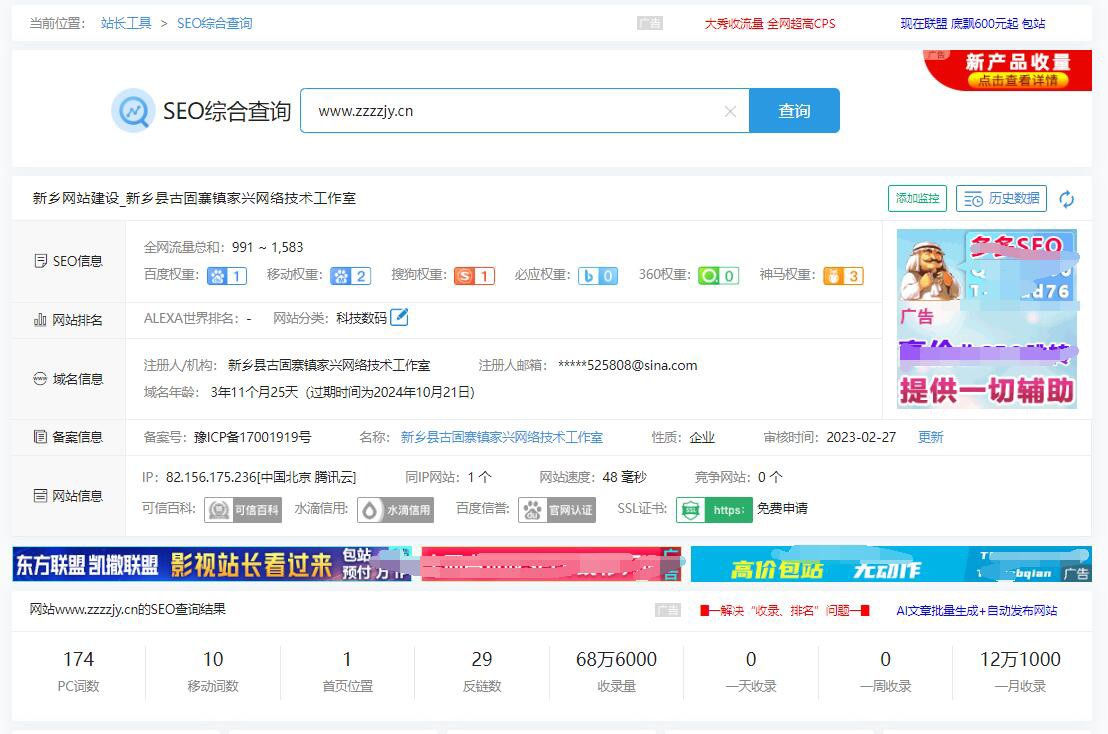Click the Shenma weight orange badge

843,276
